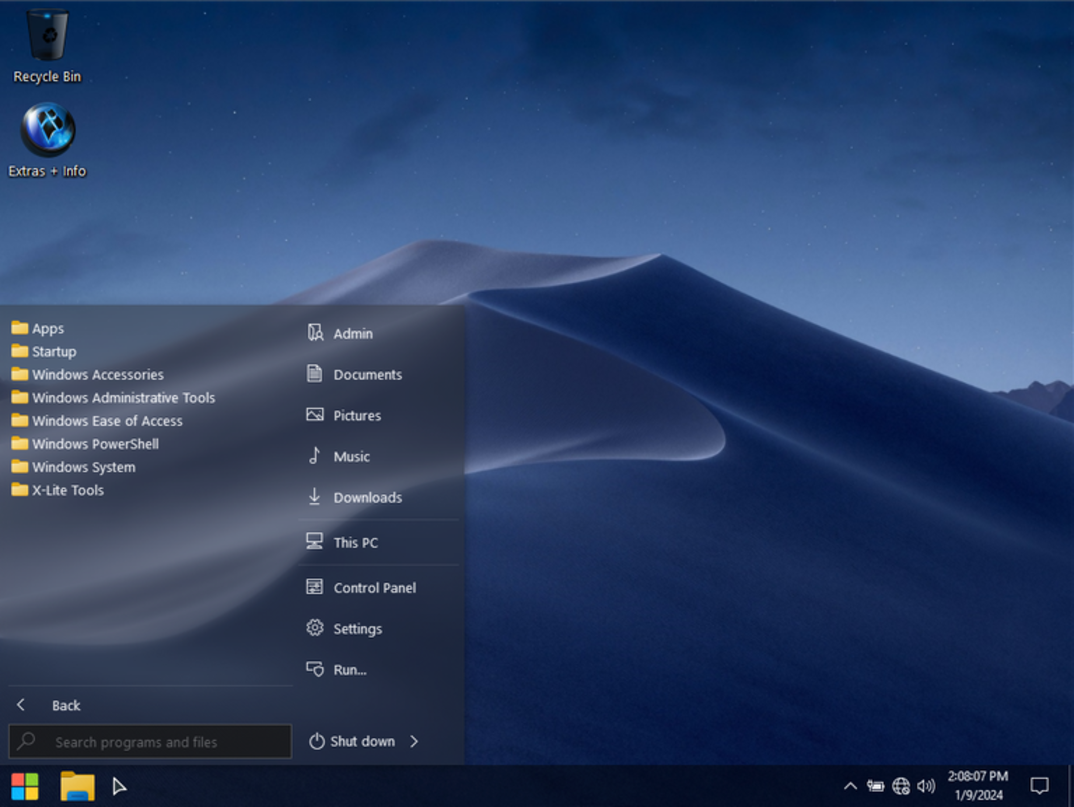Click the Windows System folder icon
The image size is (1074, 807).
point(20,467)
